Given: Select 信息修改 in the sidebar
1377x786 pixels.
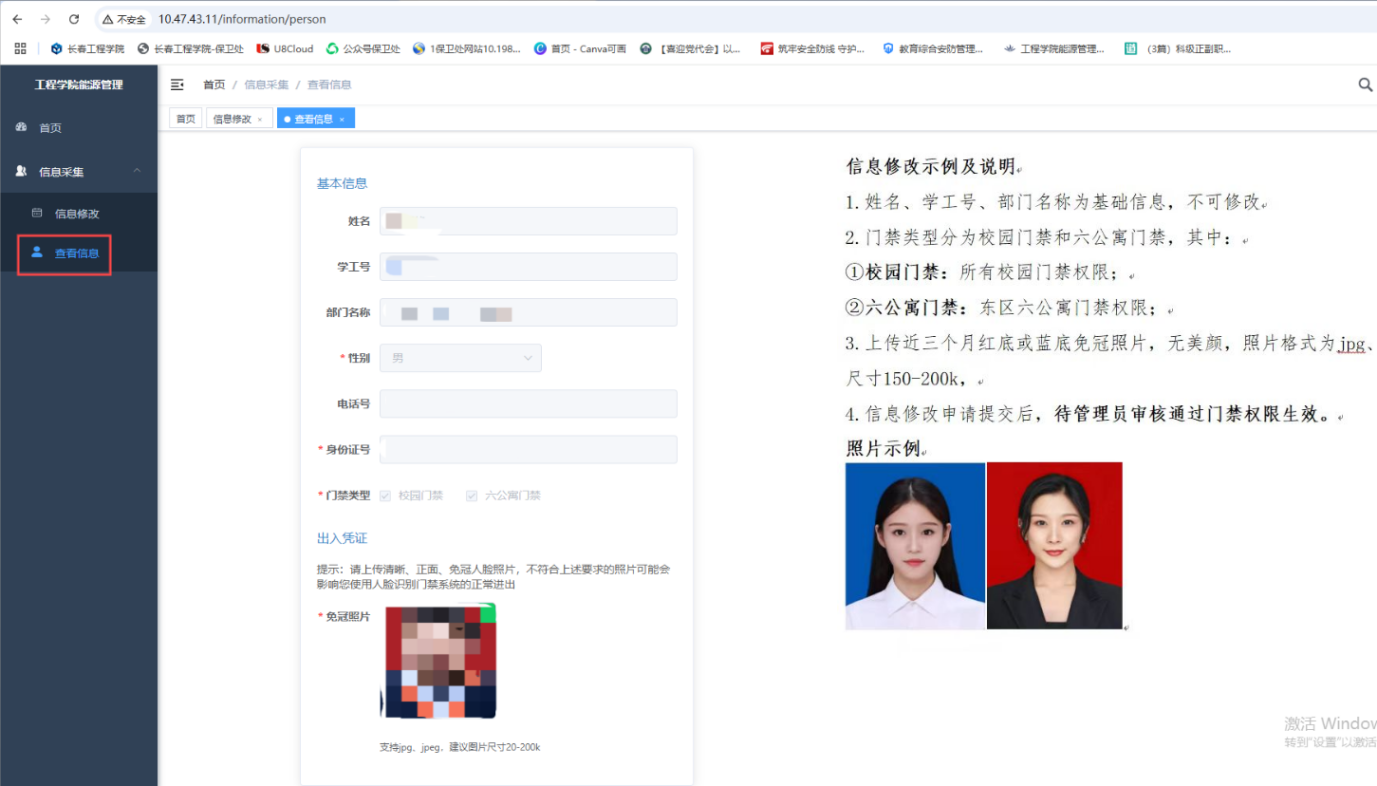Looking at the screenshot, I should coord(77,213).
